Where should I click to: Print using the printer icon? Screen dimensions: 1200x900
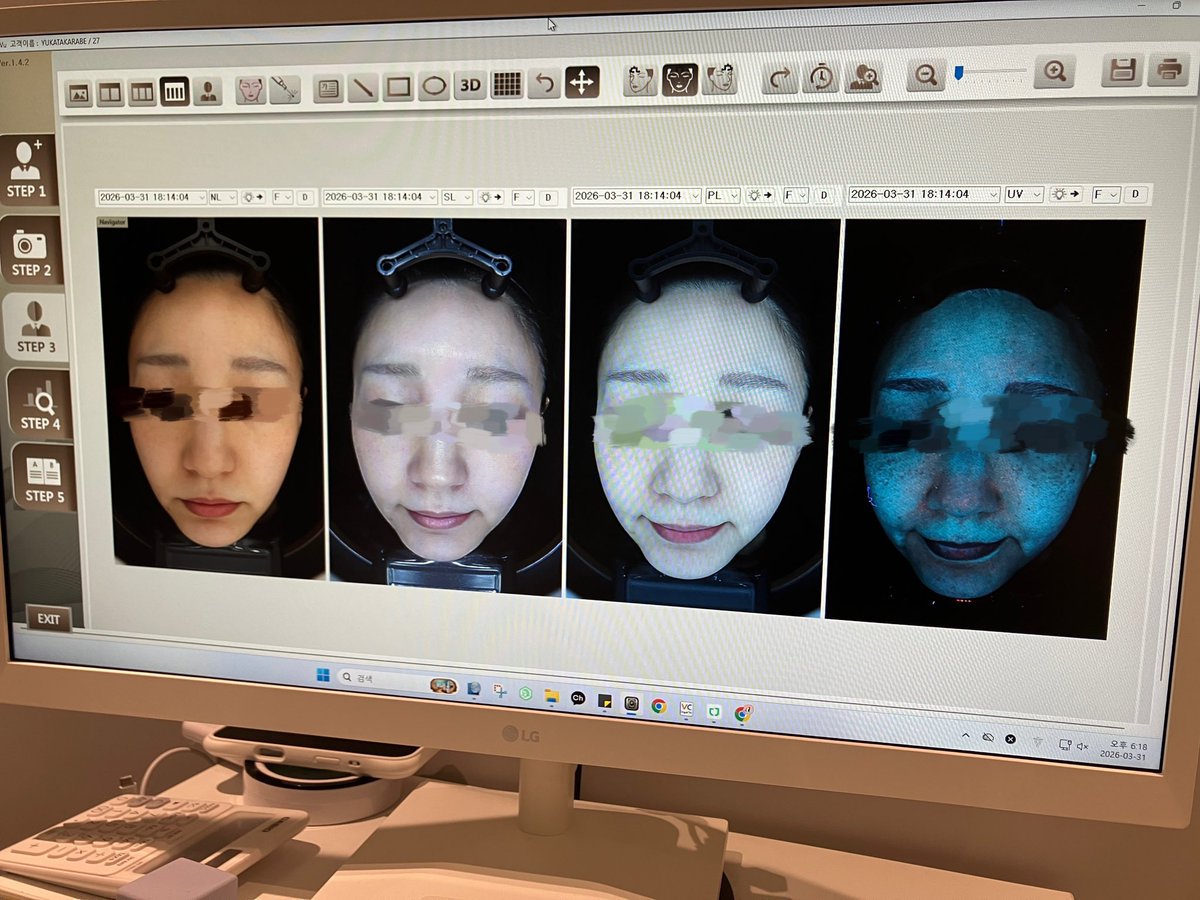(1168, 69)
